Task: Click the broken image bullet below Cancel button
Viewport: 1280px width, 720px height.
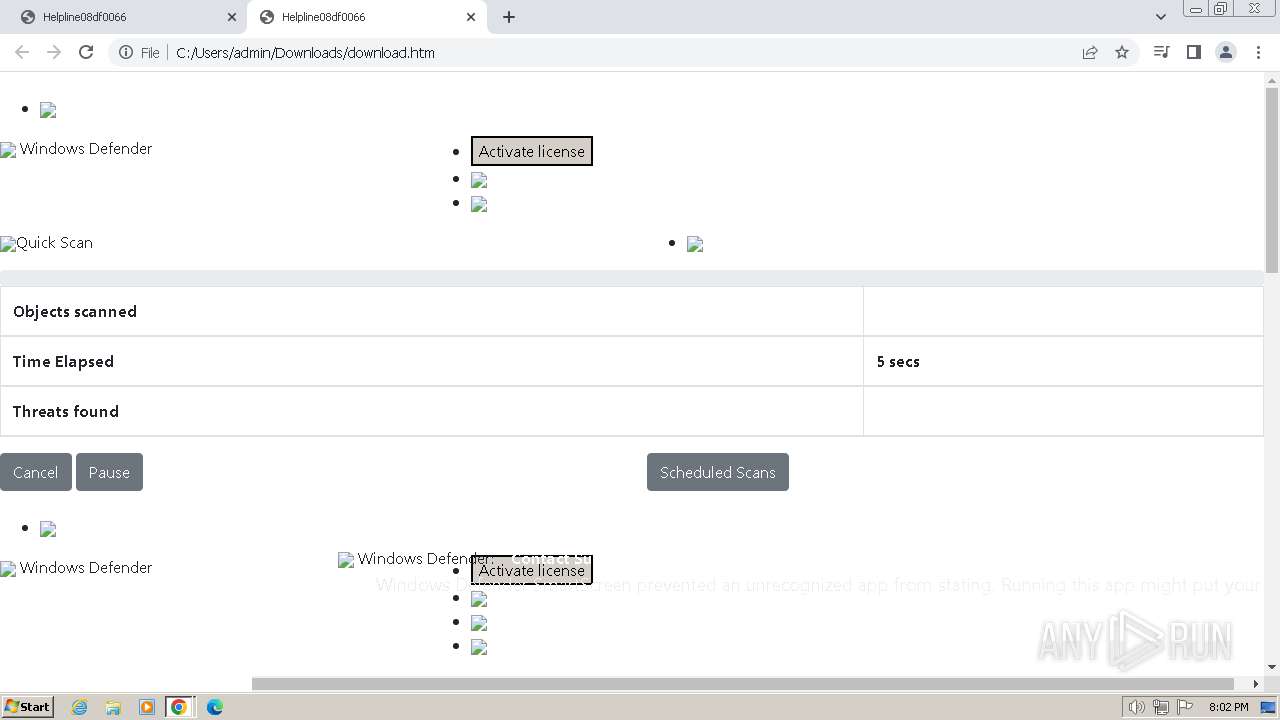Action: 48,529
